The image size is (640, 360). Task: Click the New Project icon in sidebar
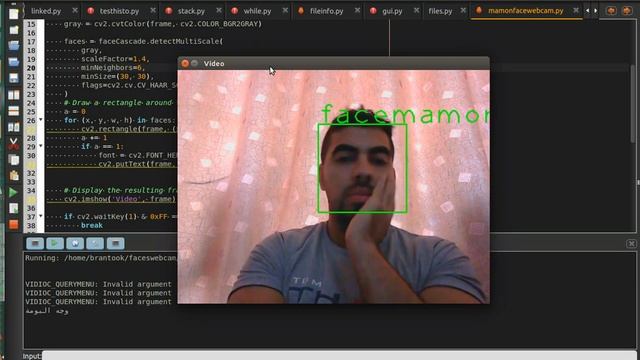(x=13, y=30)
